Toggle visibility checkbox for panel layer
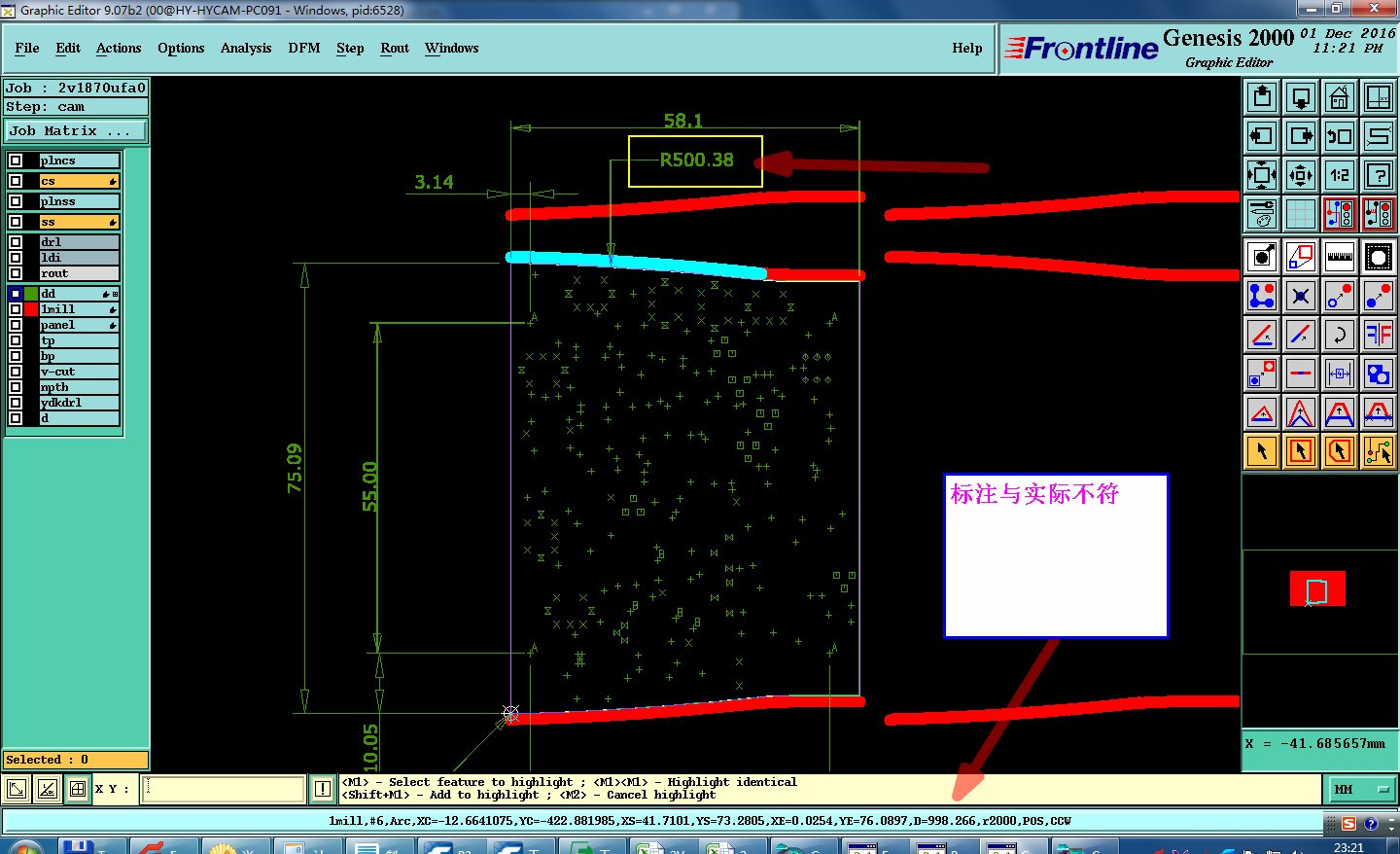 click(x=16, y=325)
